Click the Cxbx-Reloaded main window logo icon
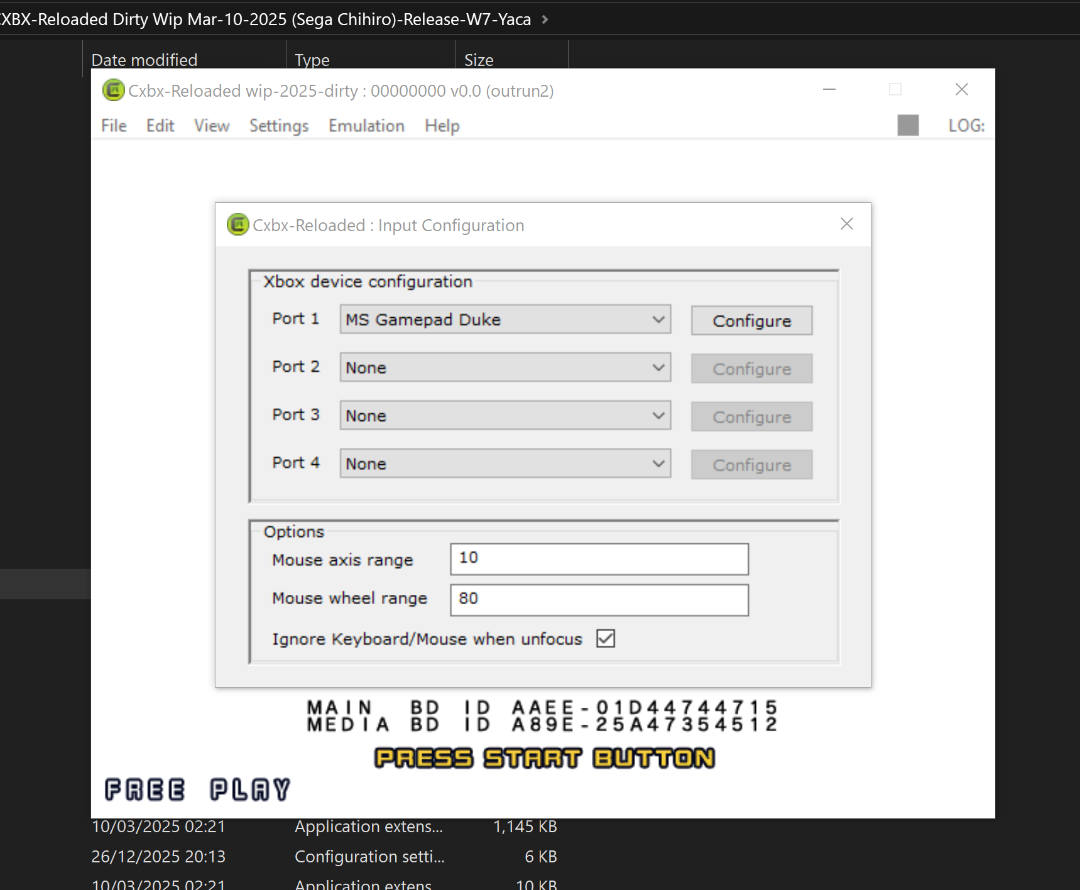Image resolution: width=1080 pixels, height=890 pixels. tap(114, 90)
